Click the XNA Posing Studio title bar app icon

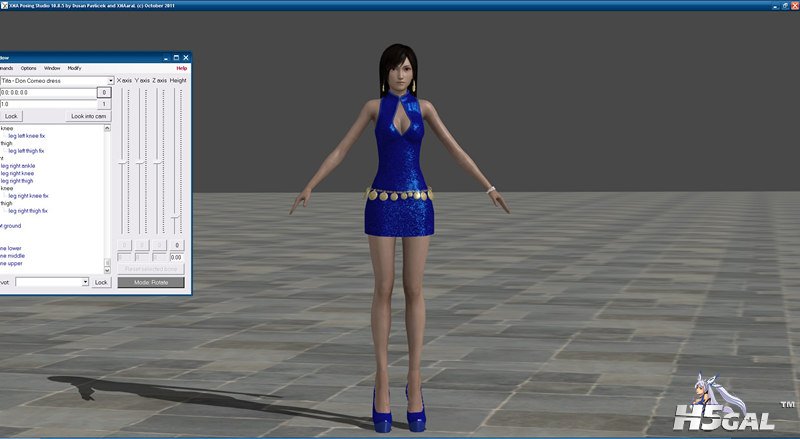pos(4,6)
